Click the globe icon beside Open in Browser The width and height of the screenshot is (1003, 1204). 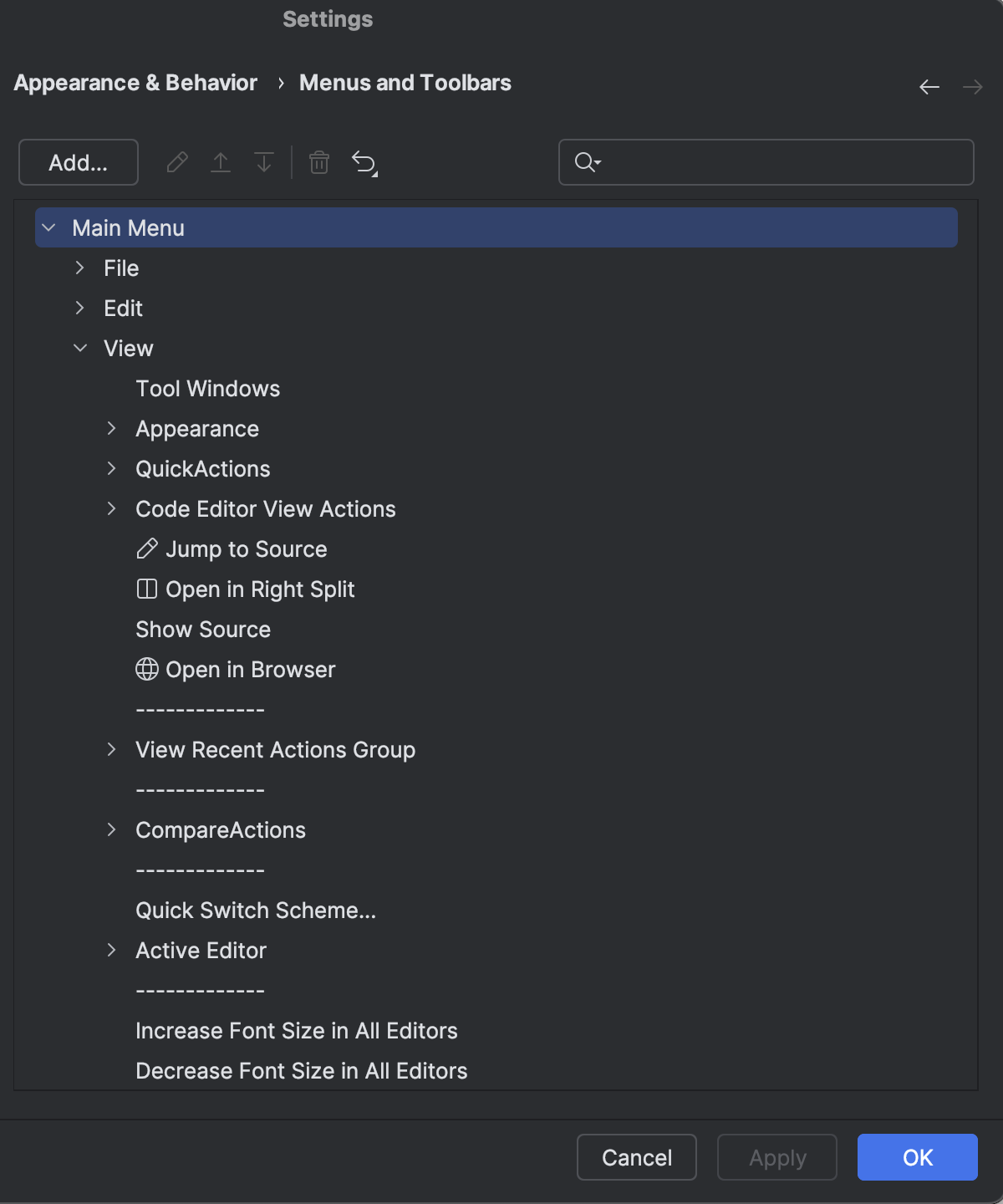pyautogui.click(x=146, y=669)
